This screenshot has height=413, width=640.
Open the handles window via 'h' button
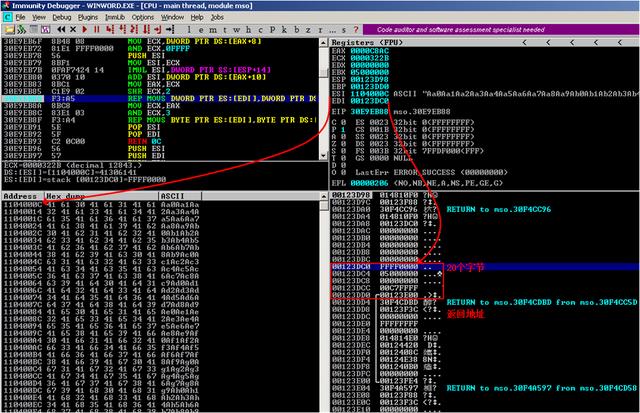coord(234,31)
